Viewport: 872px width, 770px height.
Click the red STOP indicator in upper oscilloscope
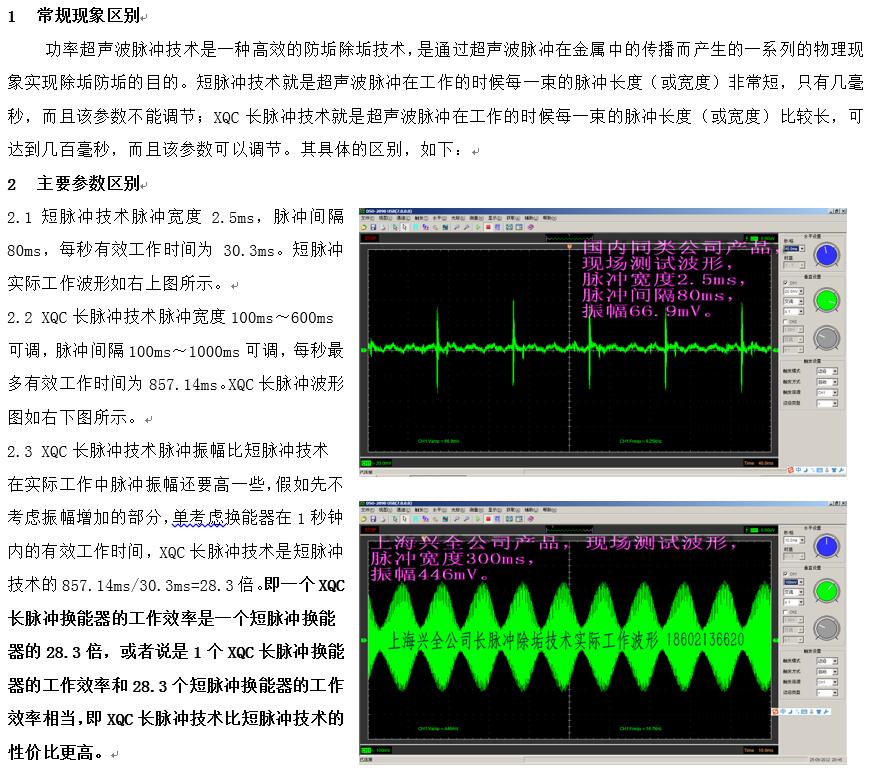pyautogui.click(x=370, y=239)
